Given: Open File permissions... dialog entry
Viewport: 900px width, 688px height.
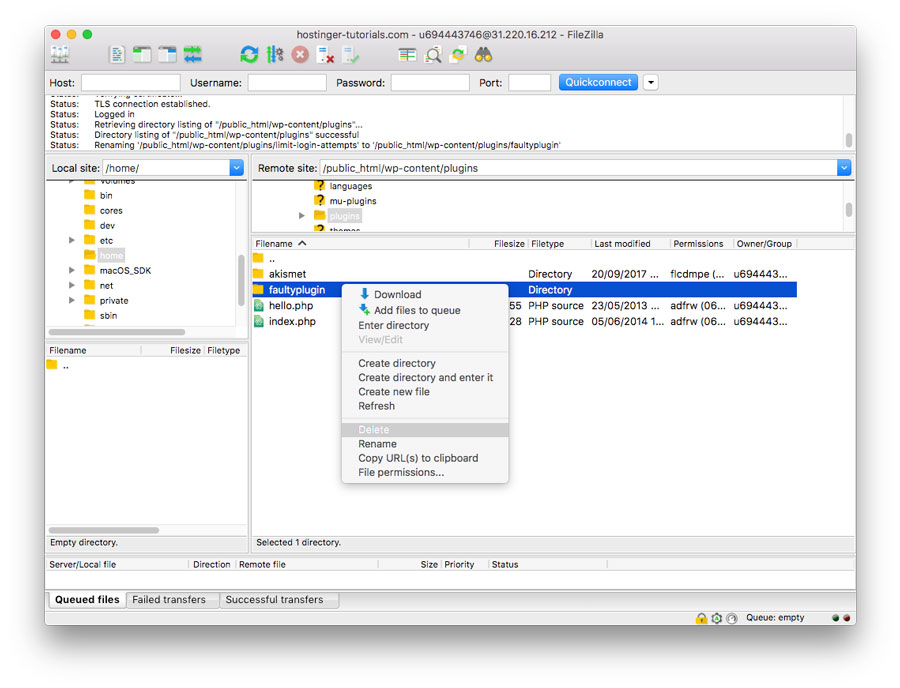Looking at the screenshot, I should [425, 473].
